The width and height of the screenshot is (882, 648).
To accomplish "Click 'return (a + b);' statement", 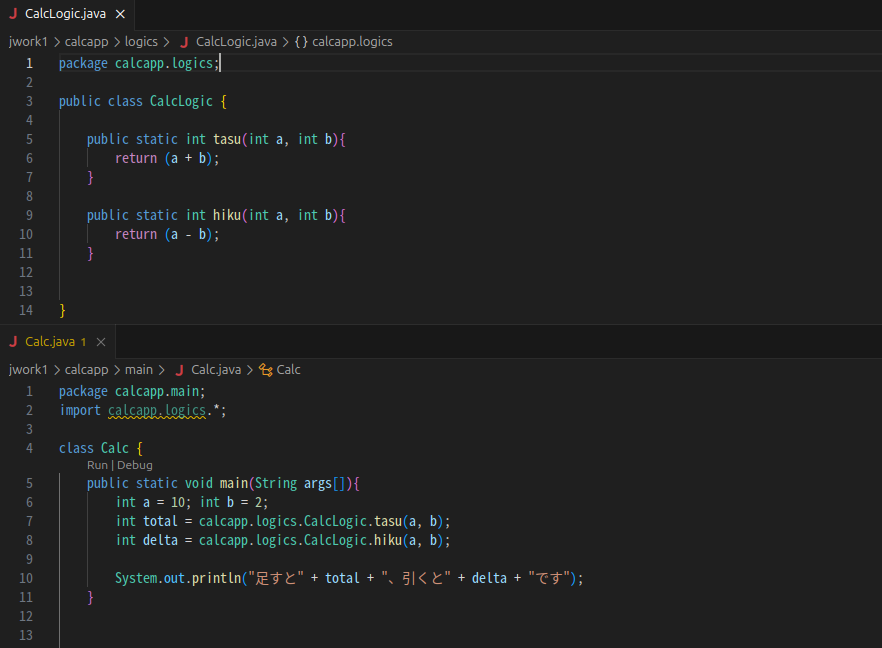I will click(167, 159).
